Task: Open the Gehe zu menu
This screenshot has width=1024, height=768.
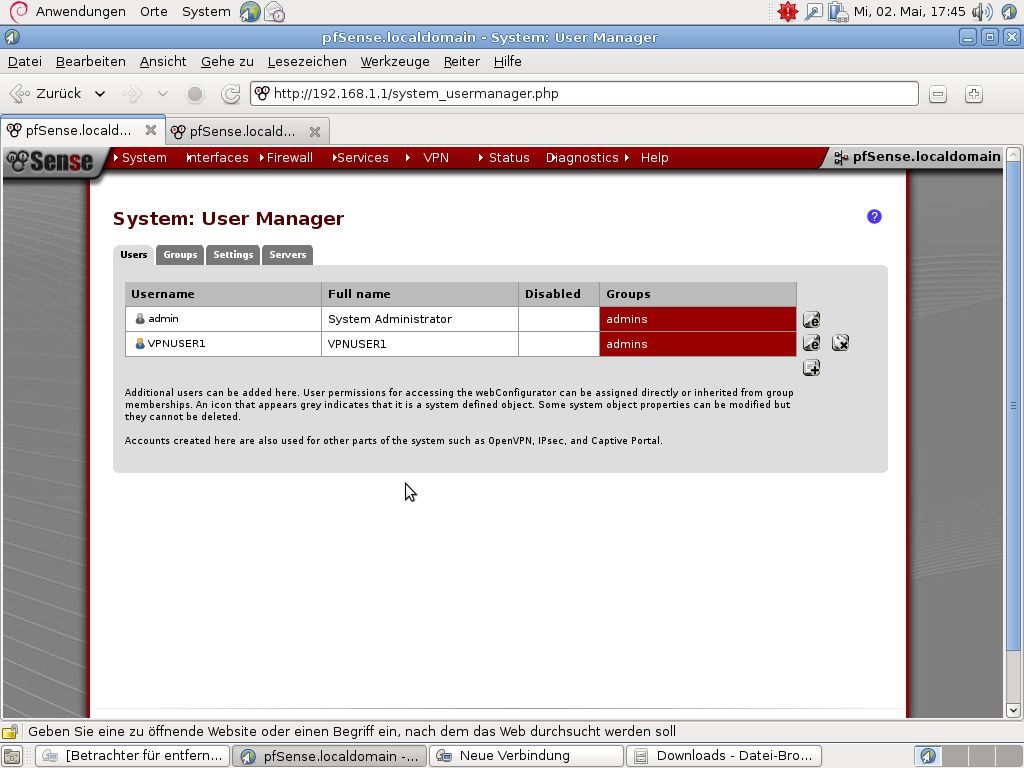Action: (227, 61)
